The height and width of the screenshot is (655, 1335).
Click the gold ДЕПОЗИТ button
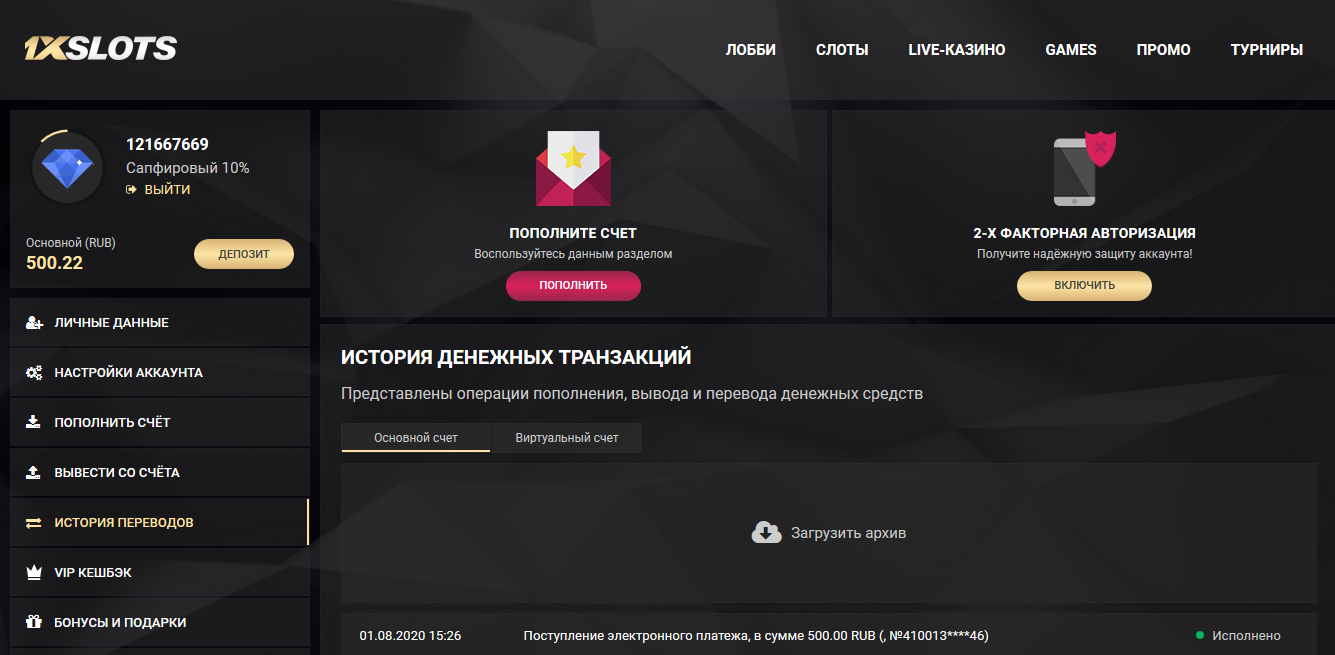coord(244,254)
